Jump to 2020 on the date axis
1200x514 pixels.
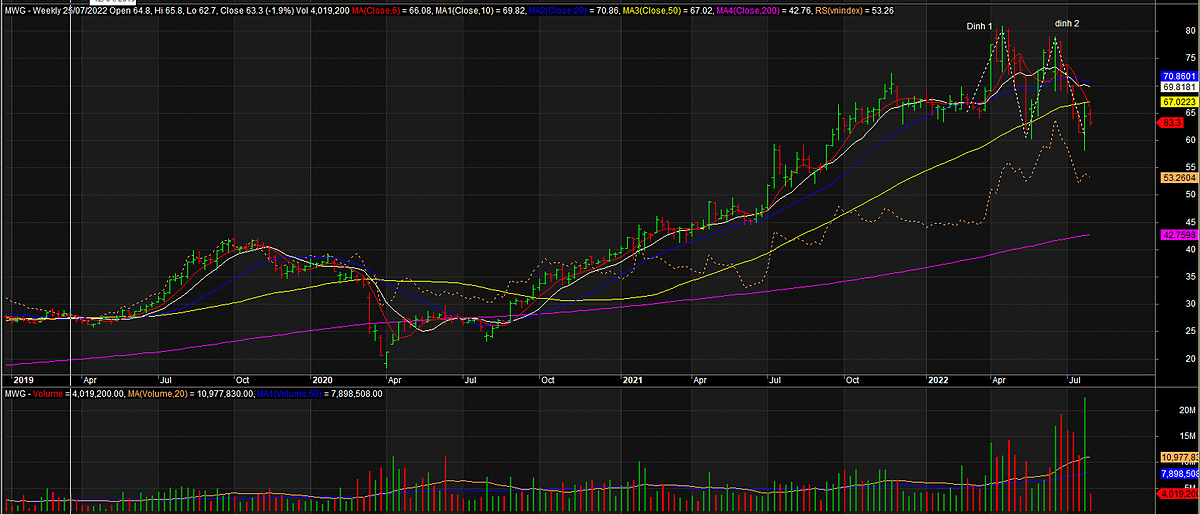click(322, 381)
